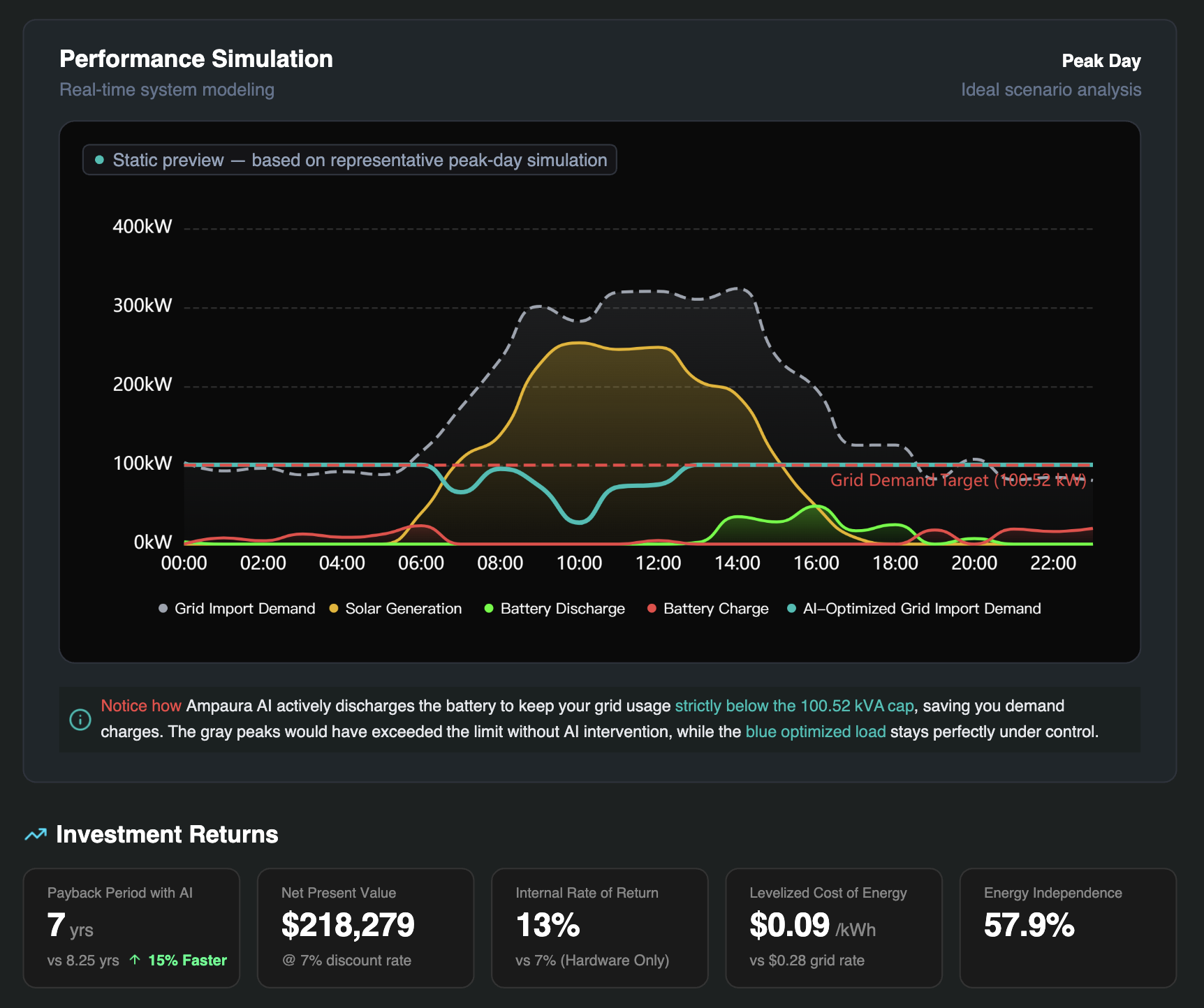The width and height of the screenshot is (1204, 1008).
Task: Click the solar generation peak at 10:00
Action: [579, 342]
